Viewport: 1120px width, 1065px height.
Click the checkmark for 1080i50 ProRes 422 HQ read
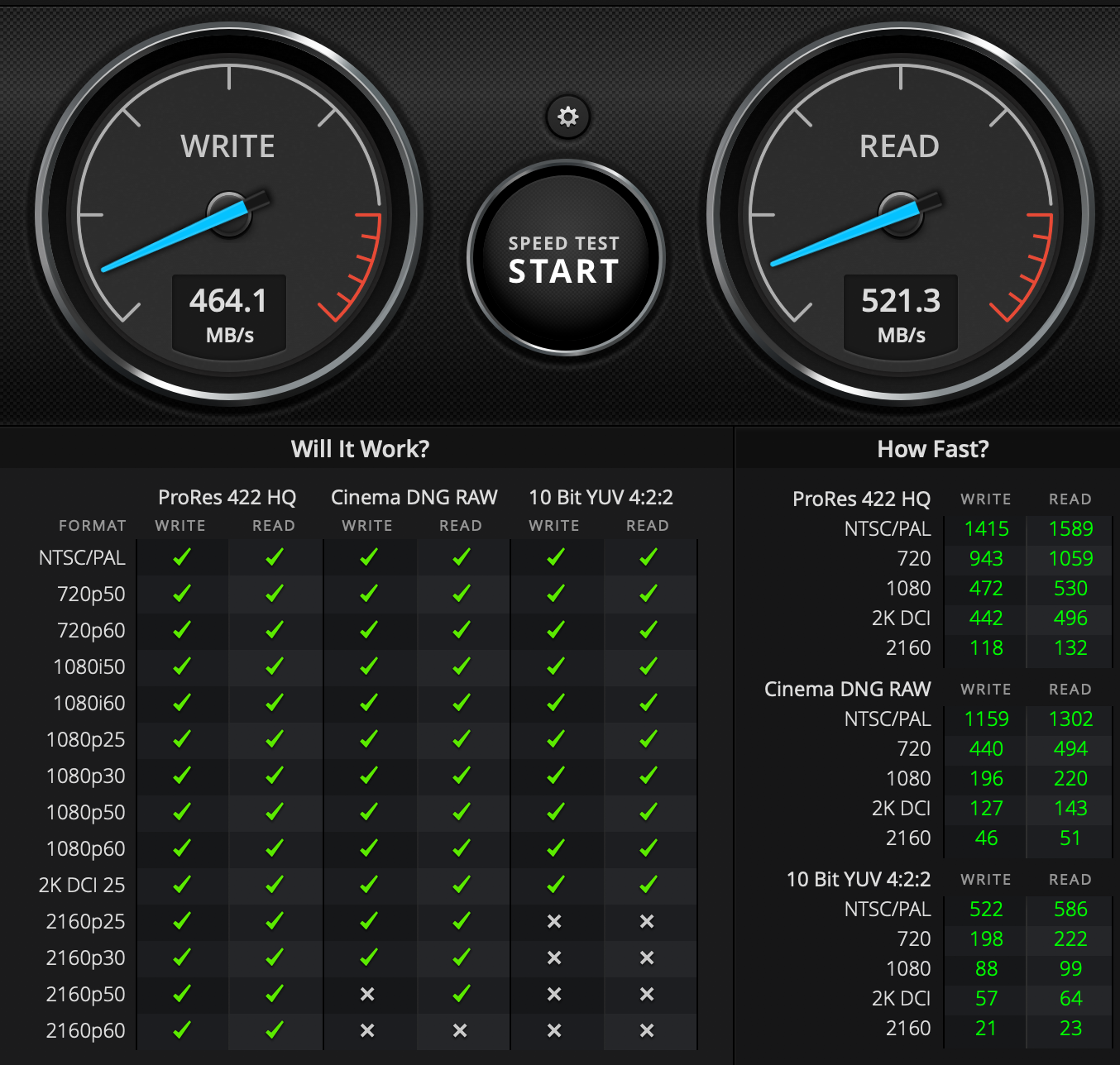pyautogui.click(x=275, y=666)
